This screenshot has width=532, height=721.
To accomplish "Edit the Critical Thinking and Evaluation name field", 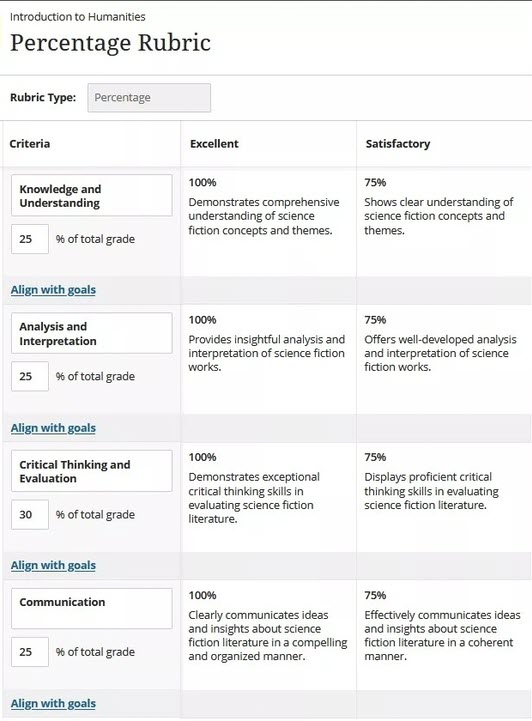I will [x=92, y=471].
